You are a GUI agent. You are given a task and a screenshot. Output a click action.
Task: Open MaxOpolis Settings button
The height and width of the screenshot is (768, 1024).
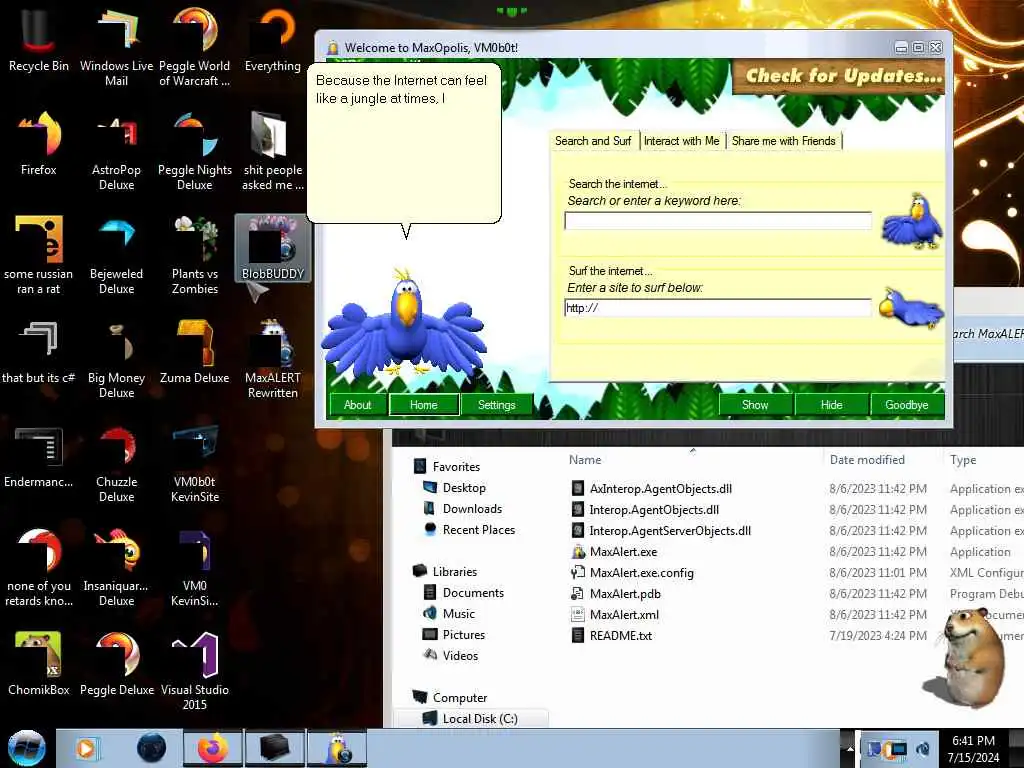click(496, 405)
